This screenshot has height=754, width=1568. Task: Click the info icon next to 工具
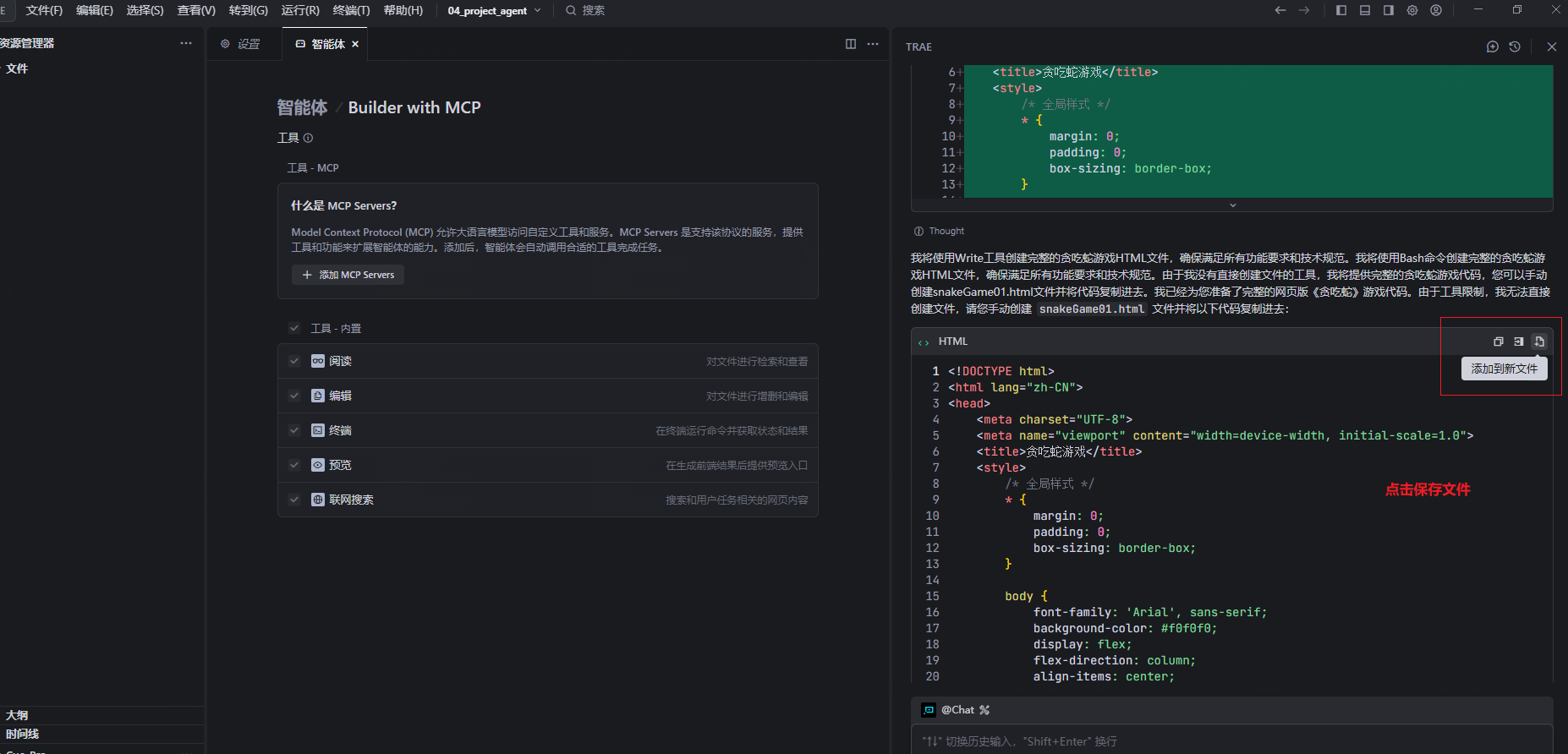308,138
